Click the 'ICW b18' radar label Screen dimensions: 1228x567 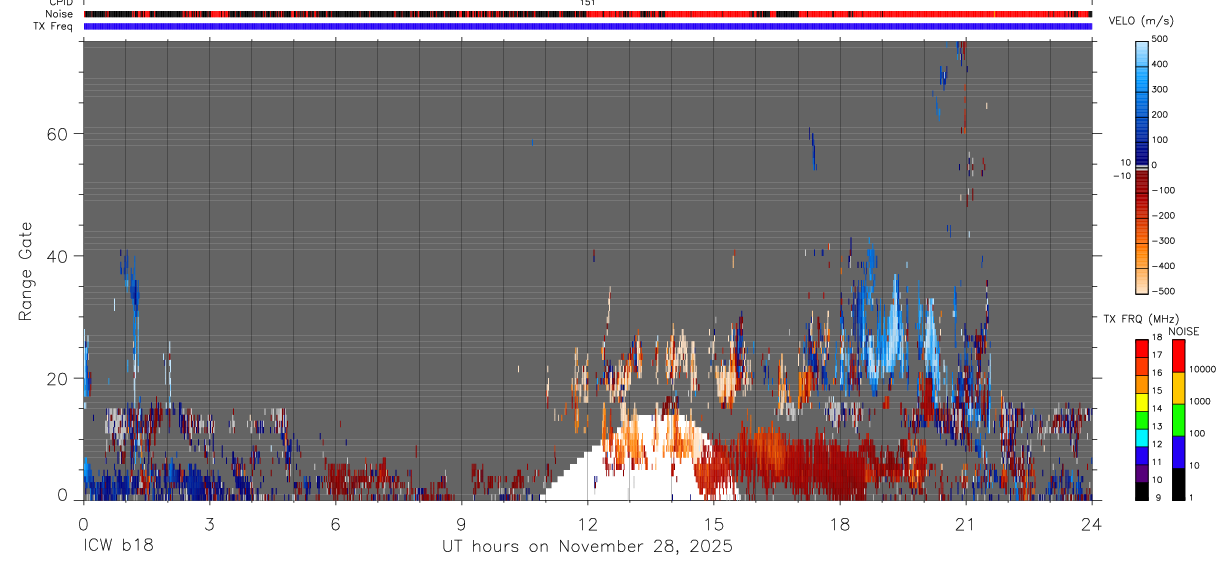click(x=118, y=547)
